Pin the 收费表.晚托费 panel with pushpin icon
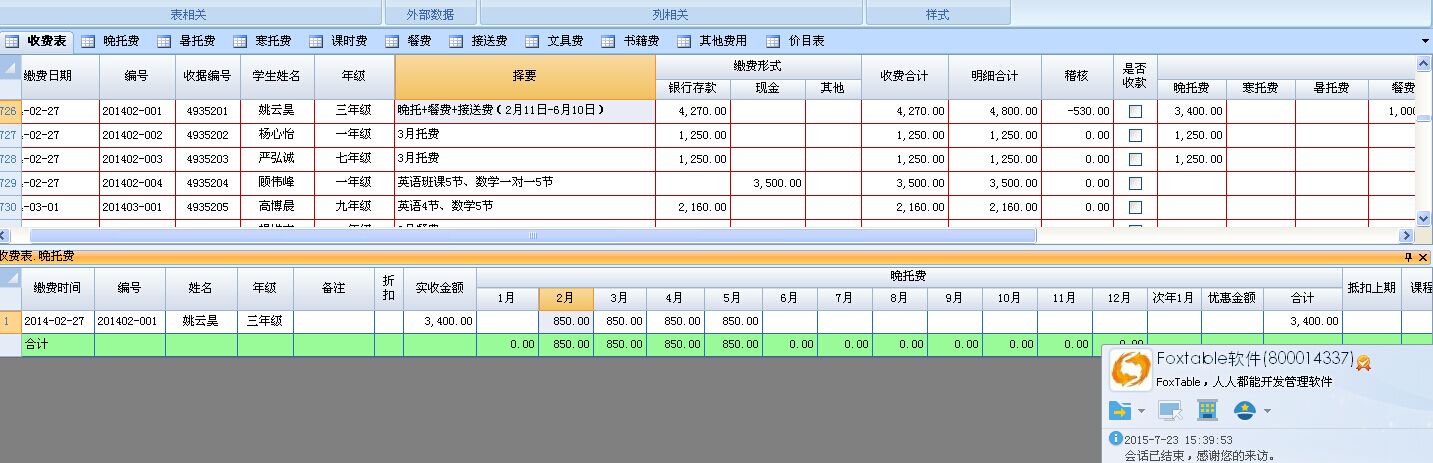This screenshot has width=1433, height=463. tap(1408, 257)
